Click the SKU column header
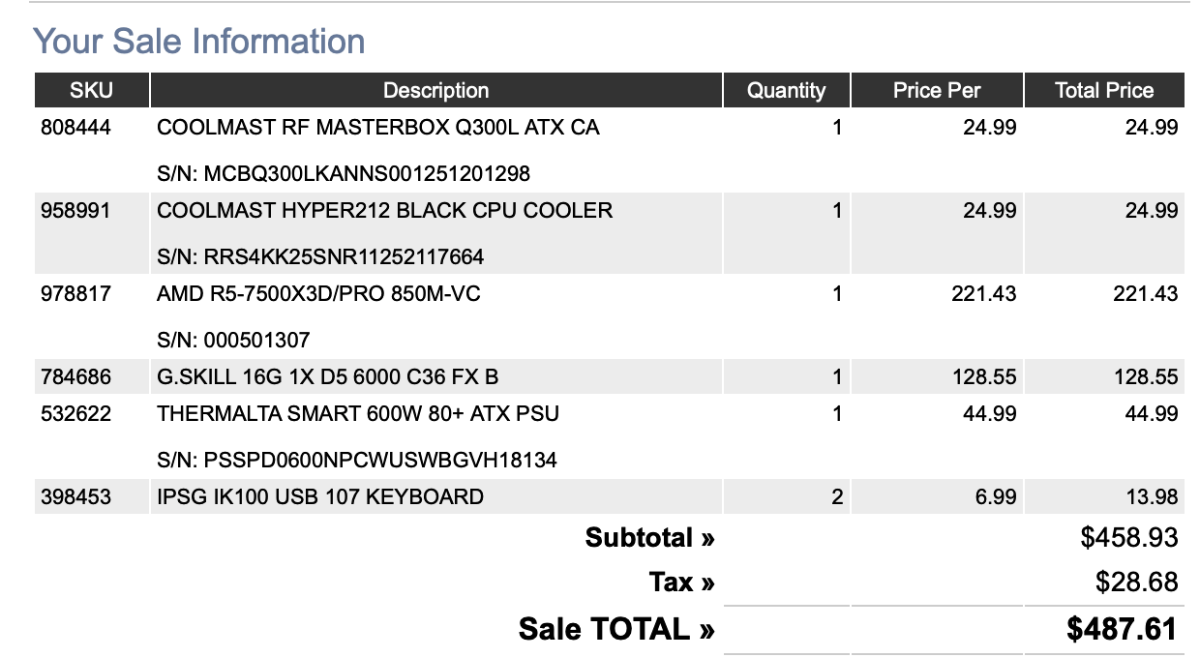The height and width of the screenshot is (658, 1200). click(91, 91)
